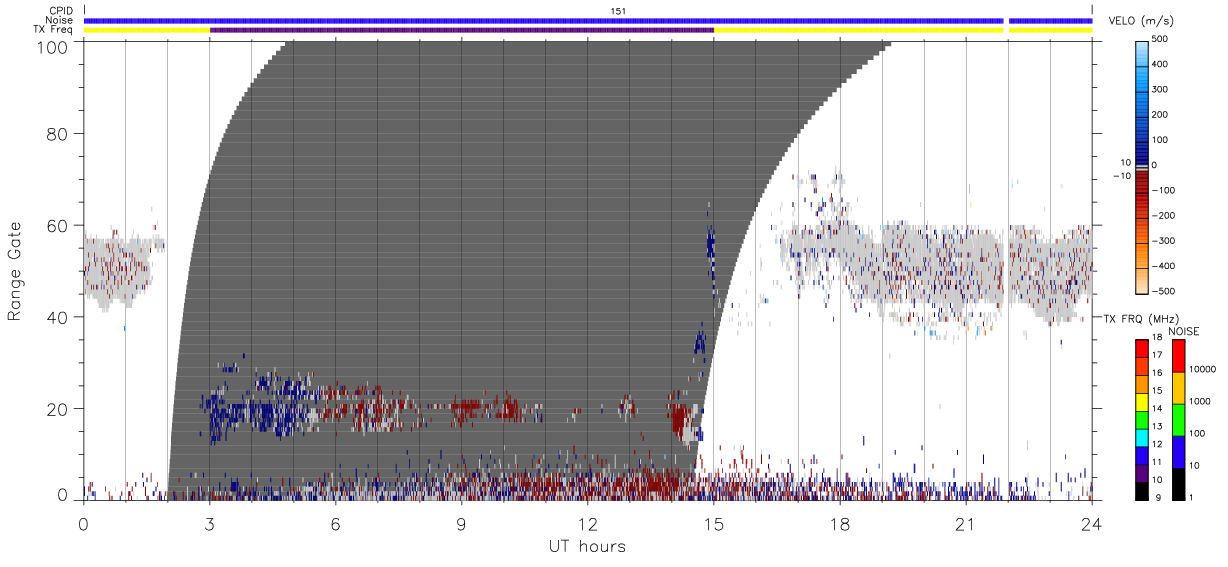The image size is (1228, 567).
Task: Click y-axis tick label 20
Action: pyautogui.click(x=58, y=409)
